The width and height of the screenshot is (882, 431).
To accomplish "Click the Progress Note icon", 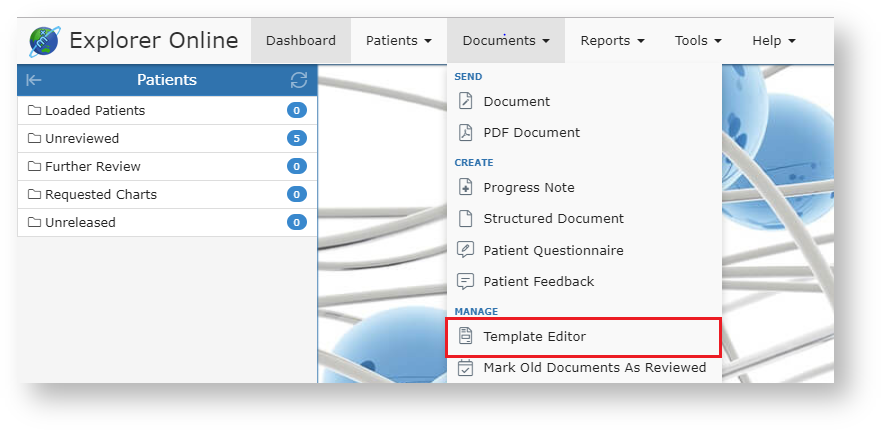I will click(x=465, y=187).
